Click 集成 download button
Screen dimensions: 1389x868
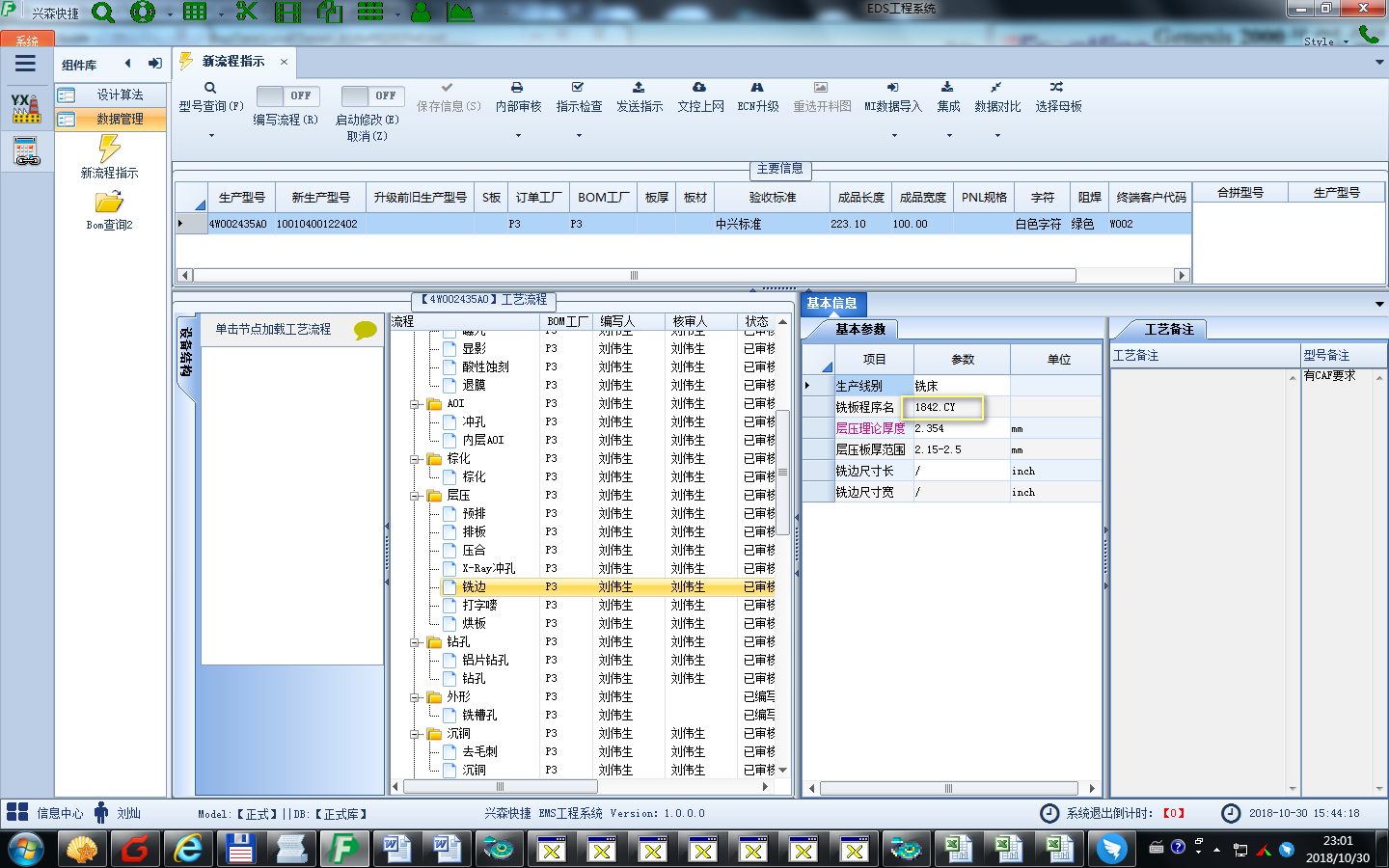tap(948, 97)
